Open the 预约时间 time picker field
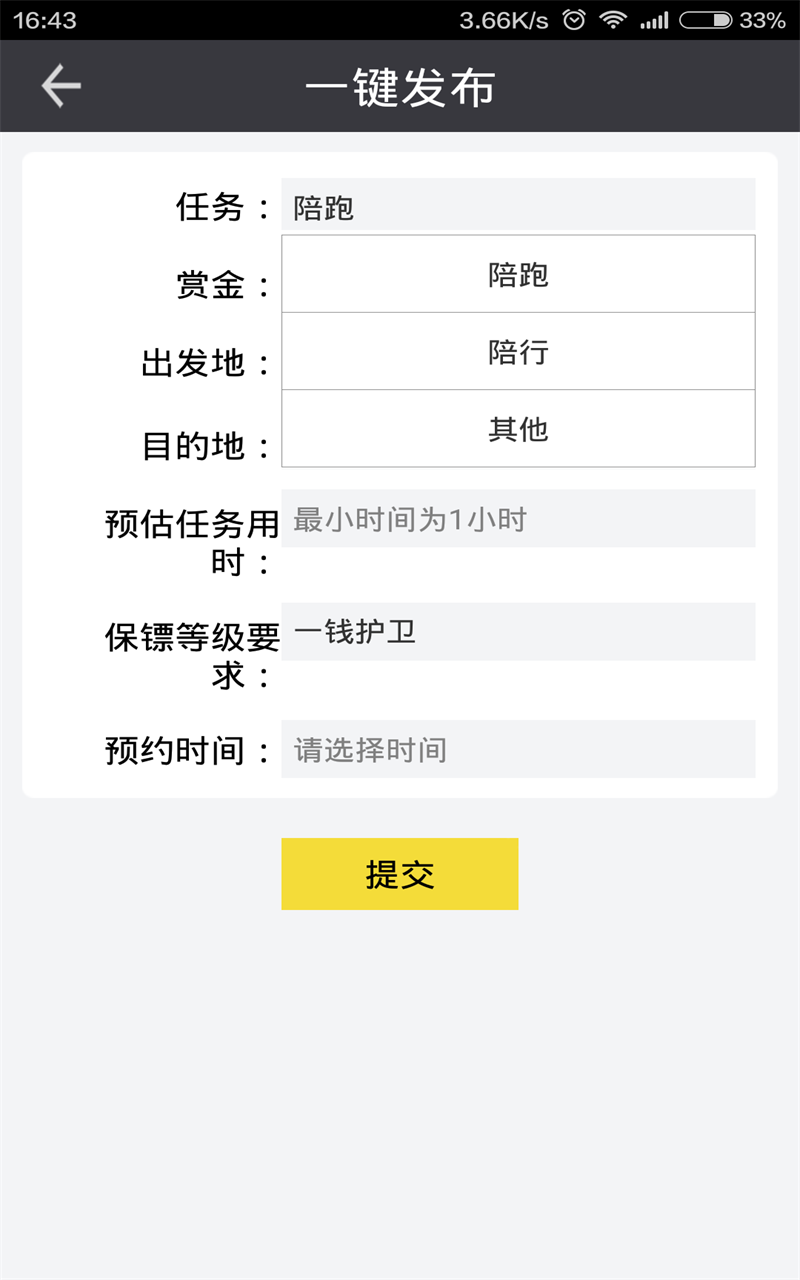 tap(517, 749)
